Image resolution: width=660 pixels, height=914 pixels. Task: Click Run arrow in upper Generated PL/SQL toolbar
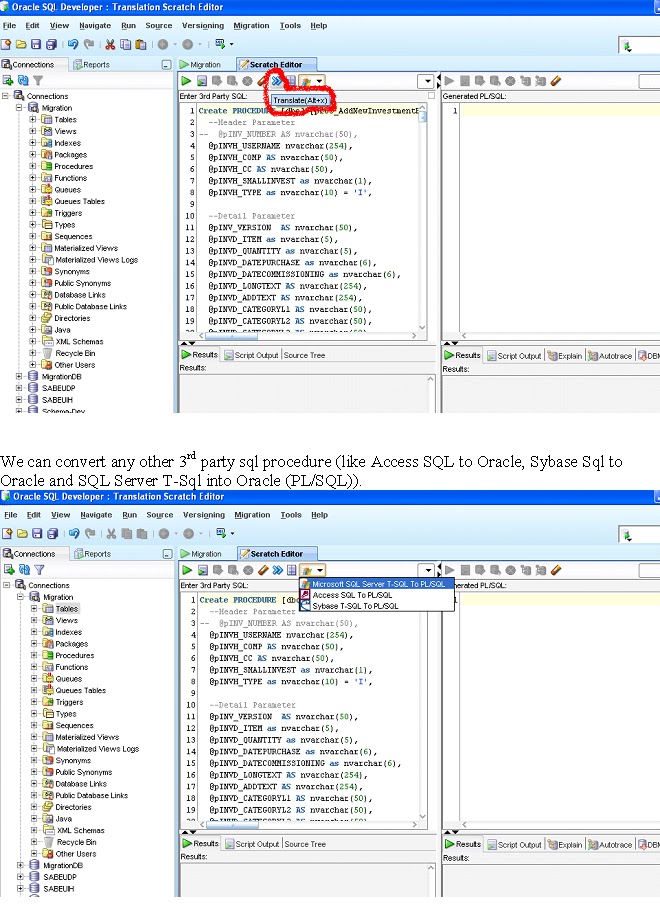pos(450,81)
